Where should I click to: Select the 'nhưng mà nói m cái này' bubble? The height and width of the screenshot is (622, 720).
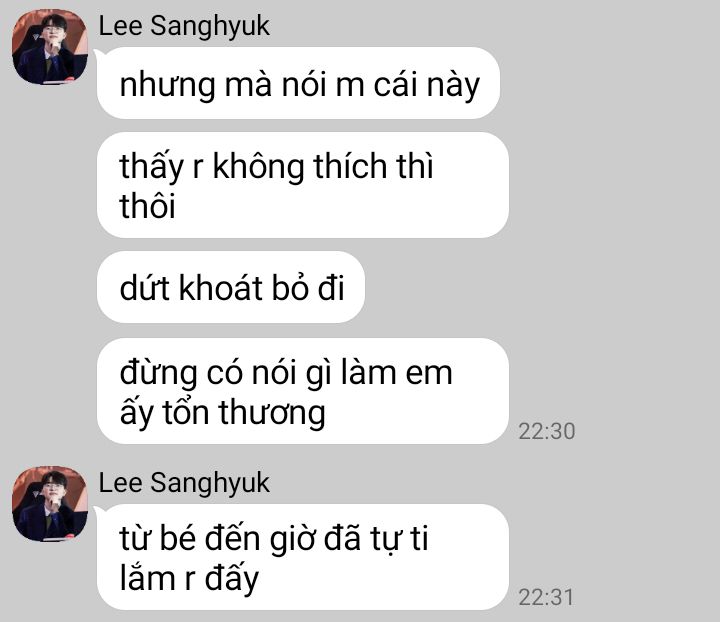(298, 83)
